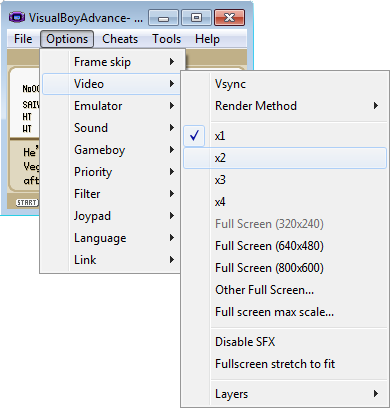Screen dimensions: 390x408
Task: Click the START button in game screen
Action: (x=27, y=202)
